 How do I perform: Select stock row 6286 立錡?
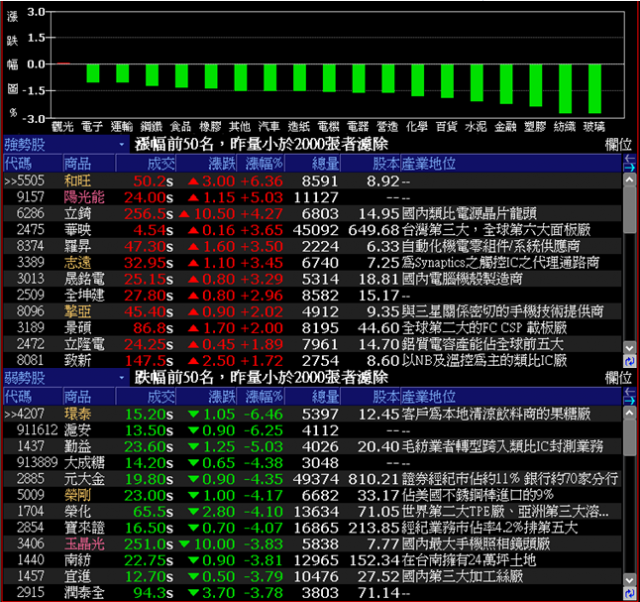coord(312,213)
